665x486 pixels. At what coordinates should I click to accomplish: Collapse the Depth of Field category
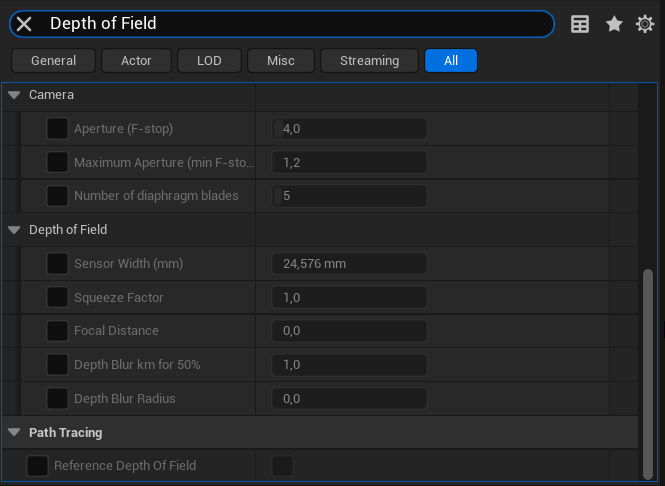tap(14, 230)
